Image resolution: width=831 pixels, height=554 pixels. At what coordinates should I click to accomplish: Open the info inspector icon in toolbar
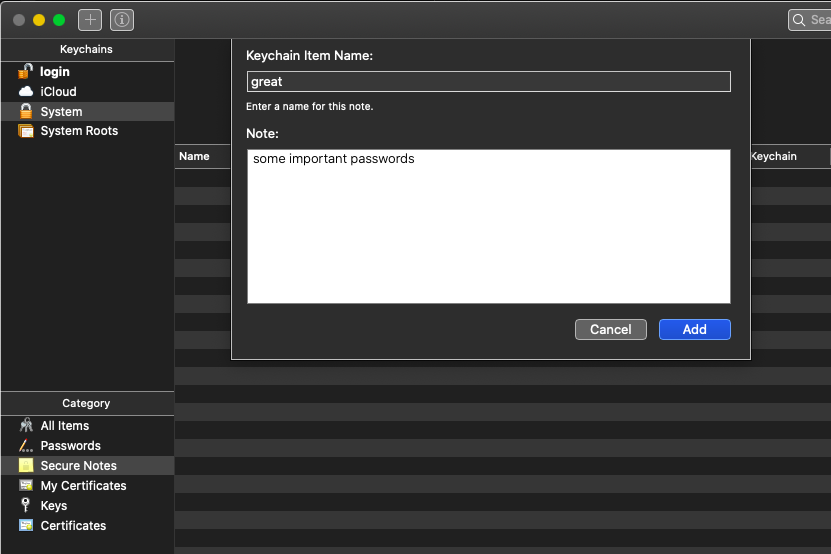click(x=122, y=20)
